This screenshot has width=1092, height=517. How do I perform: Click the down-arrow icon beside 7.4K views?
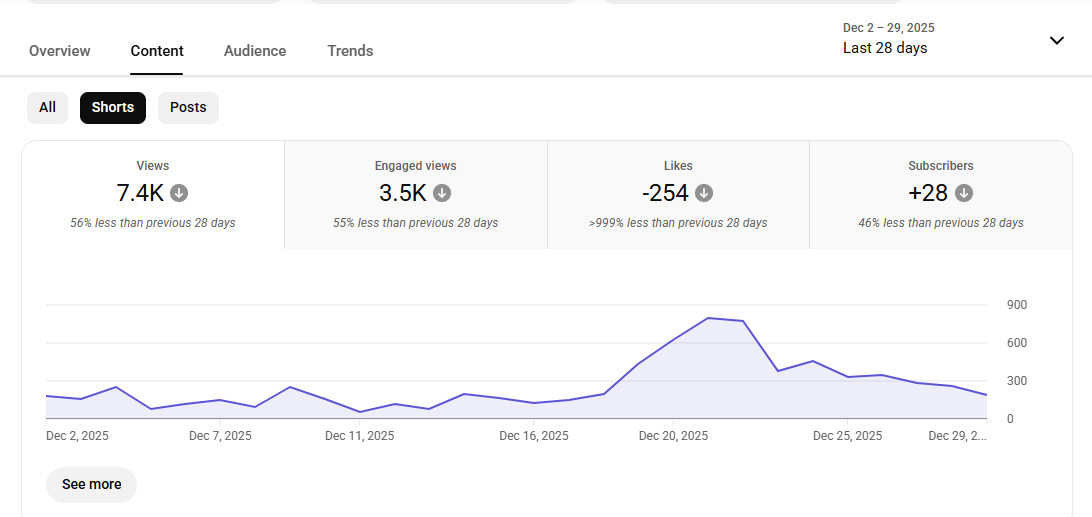[x=179, y=193]
